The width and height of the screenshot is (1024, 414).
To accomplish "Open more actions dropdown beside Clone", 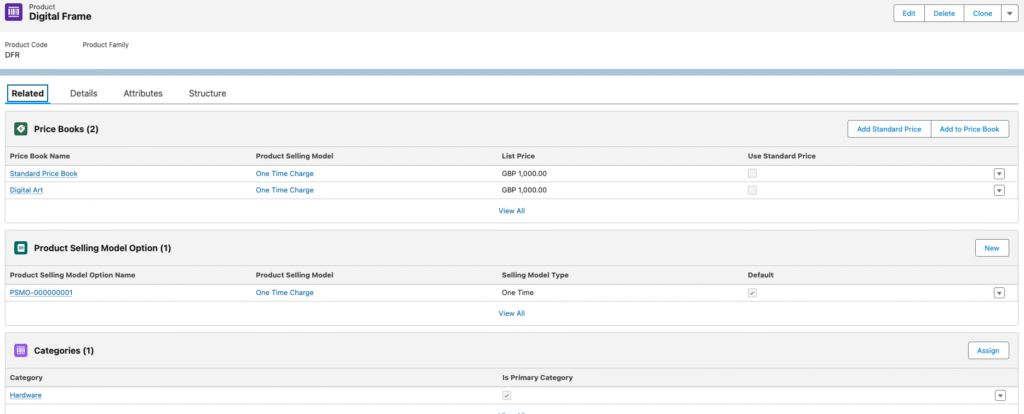I will click(1008, 13).
